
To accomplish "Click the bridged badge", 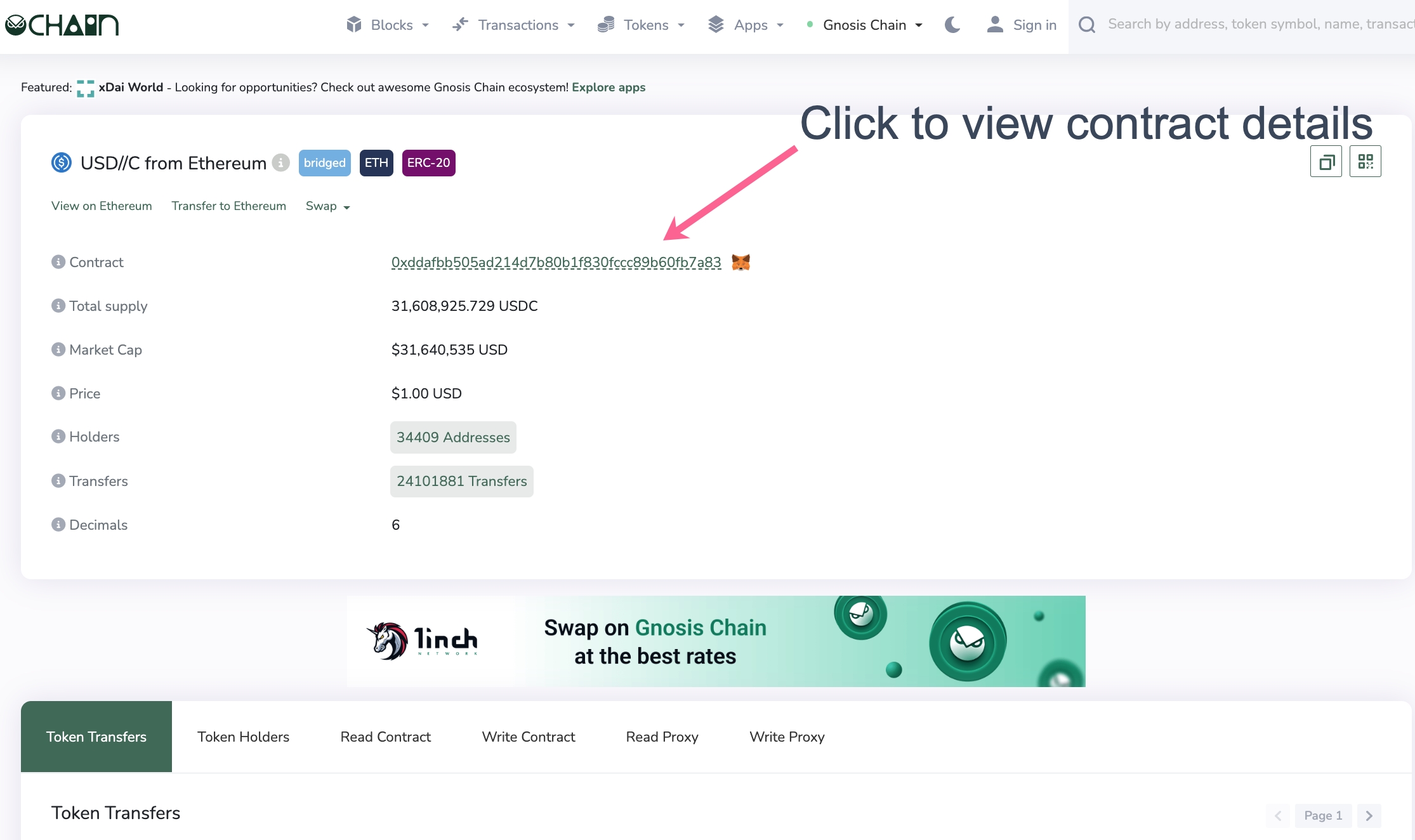I will click(x=325, y=163).
